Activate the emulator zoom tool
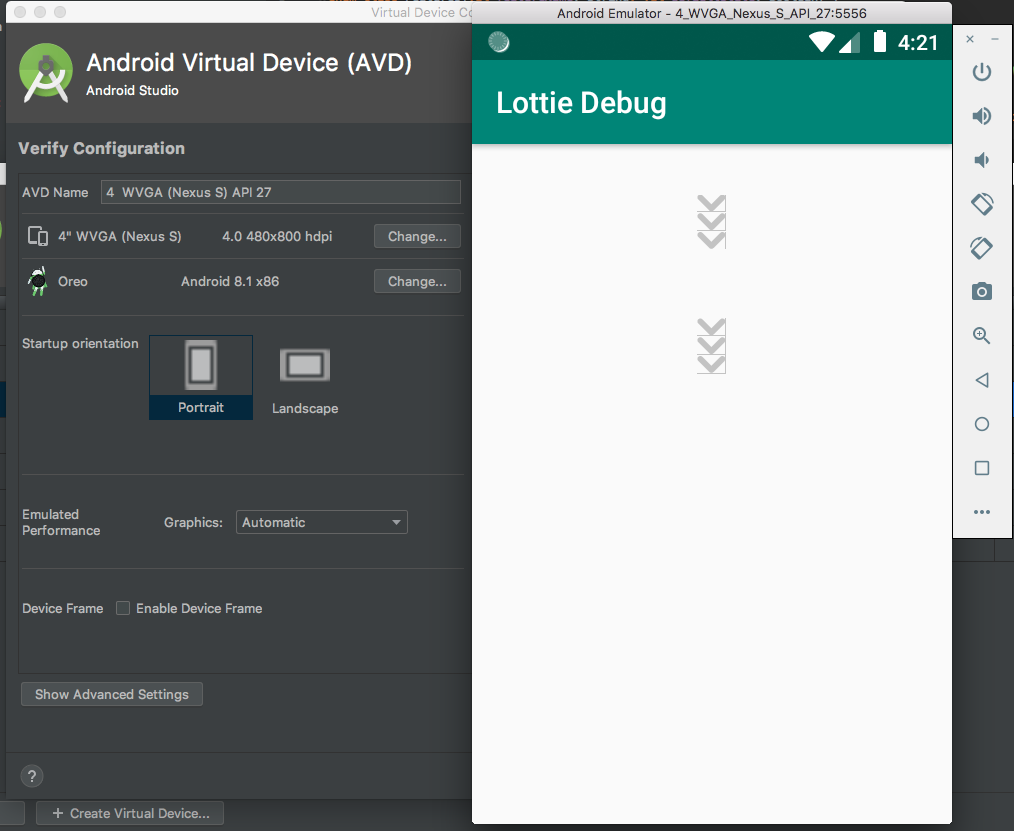The image size is (1014, 831). tap(981, 335)
